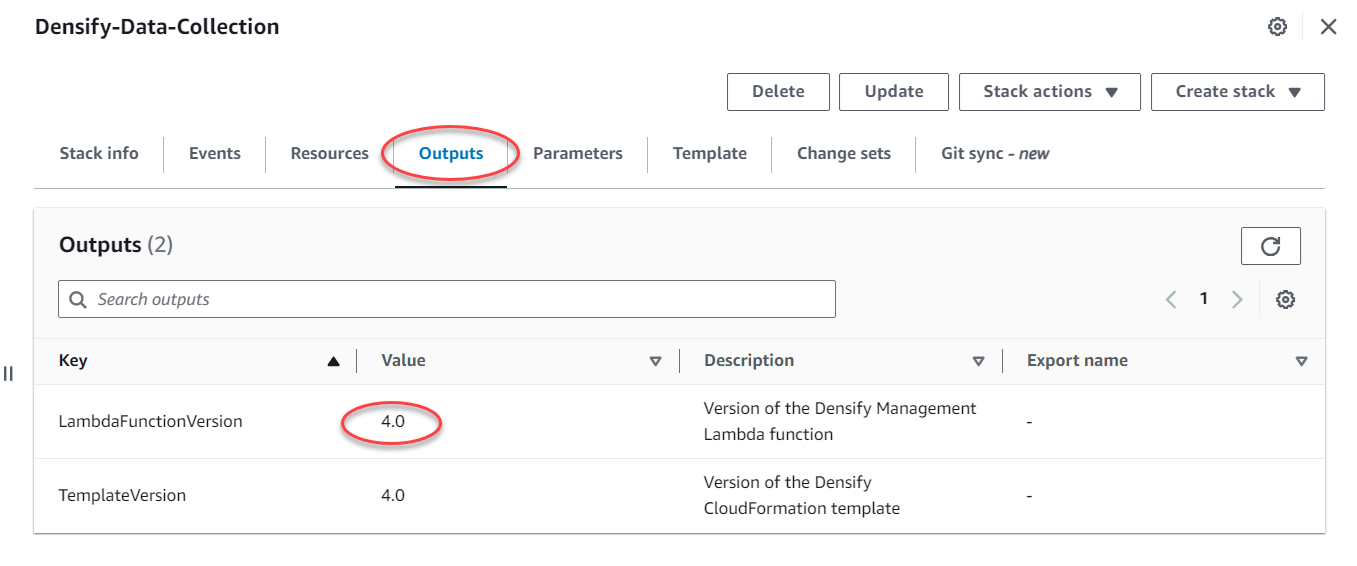Select the Outputs tab
The height and width of the screenshot is (566, 1357).
[x=451, y=153]
